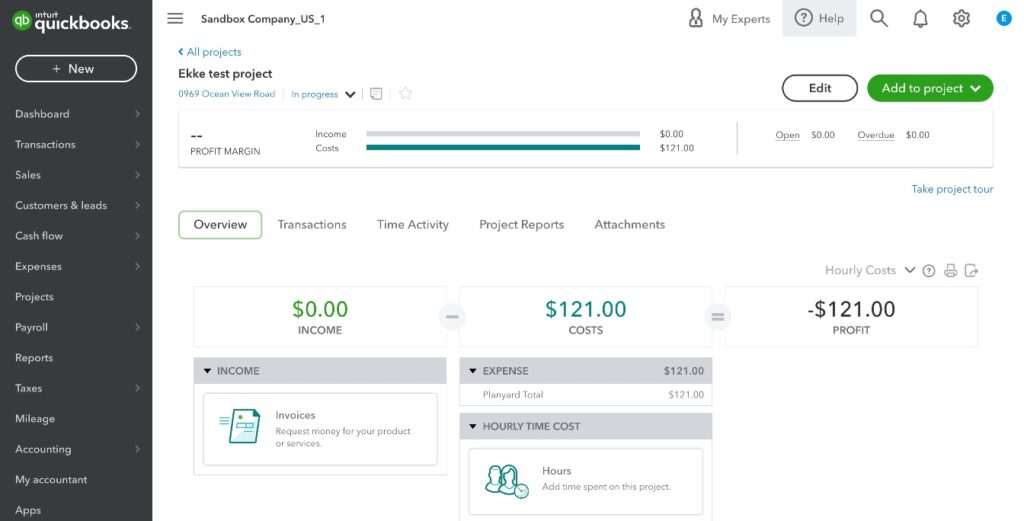The image size is (1024, 521).
Task: Collapse the INCOME section
Action: coord(207,371)
